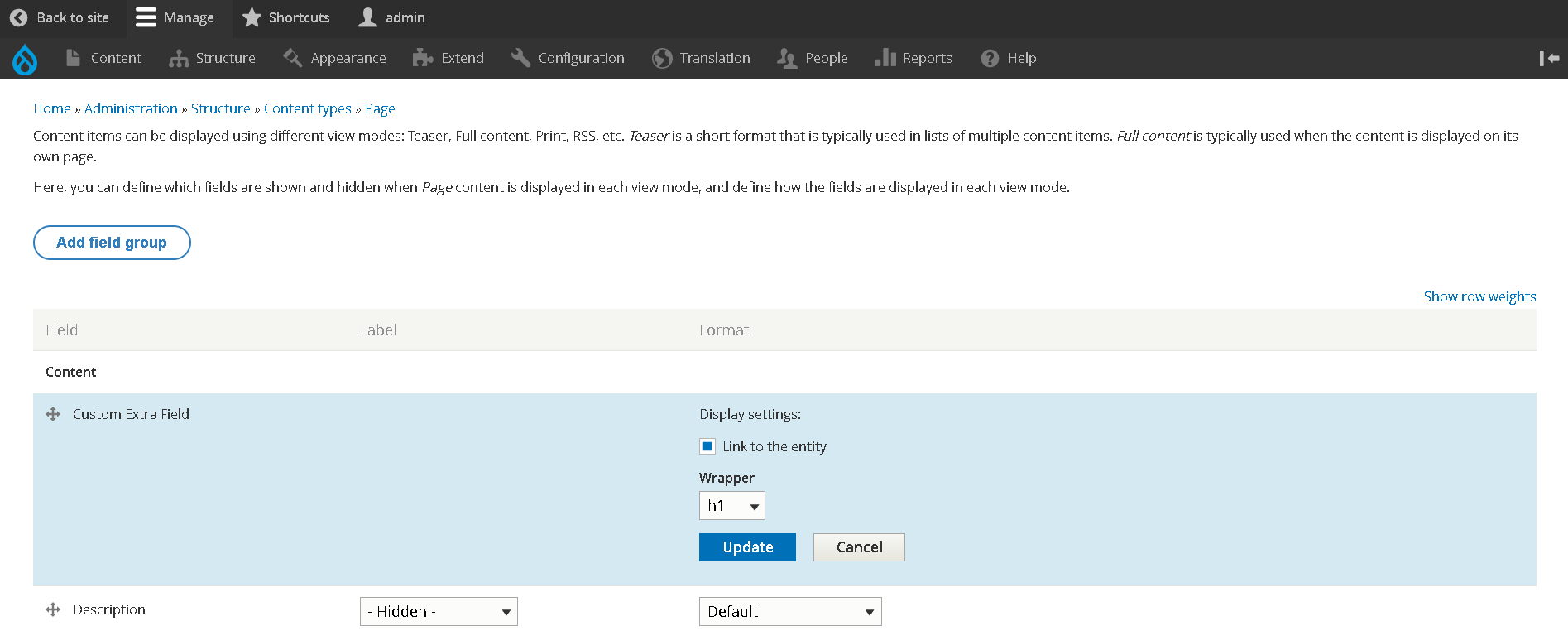Click the Display settings: label

750,414
